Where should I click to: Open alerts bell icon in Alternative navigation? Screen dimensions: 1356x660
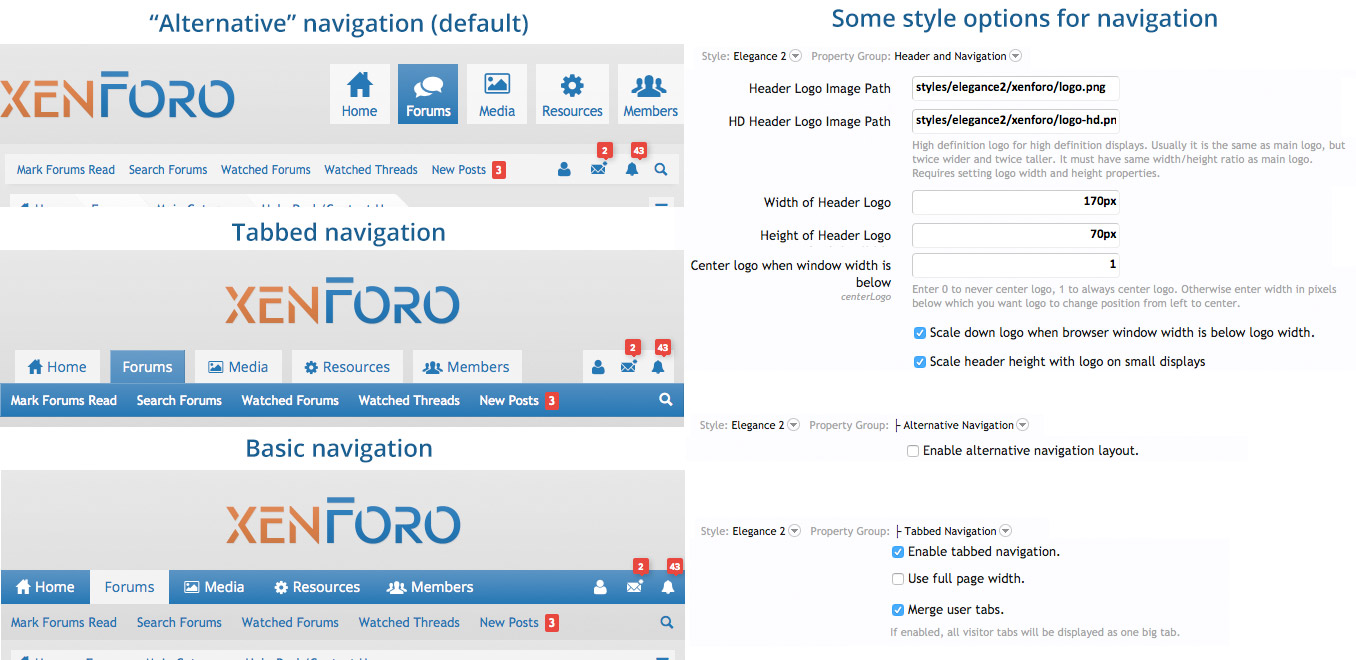click(x=632, y=170)
